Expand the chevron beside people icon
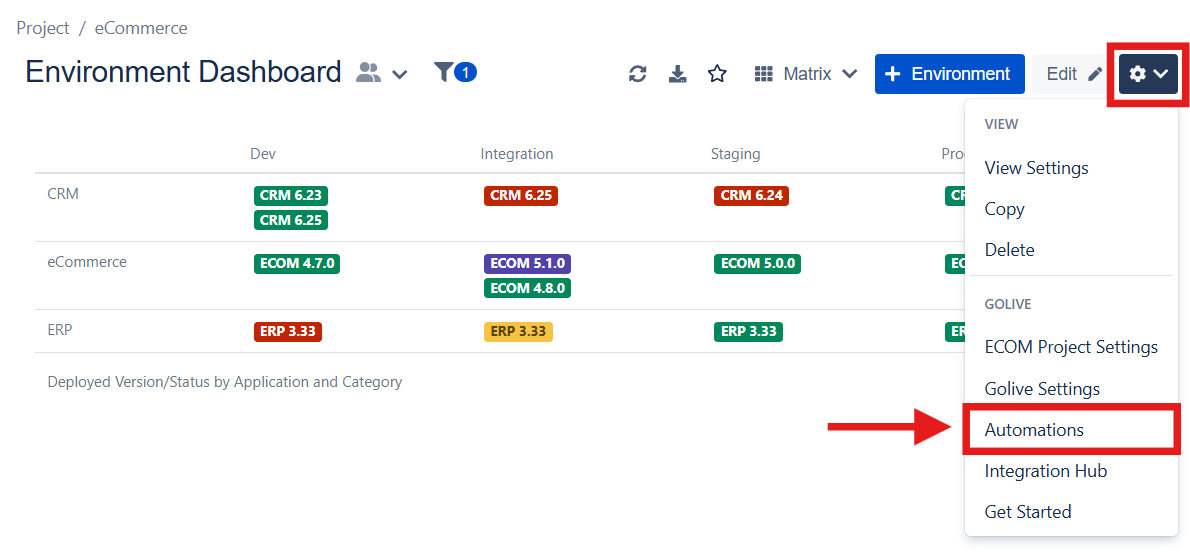Viewport: 1190px width, 552px height. point(400,74)
